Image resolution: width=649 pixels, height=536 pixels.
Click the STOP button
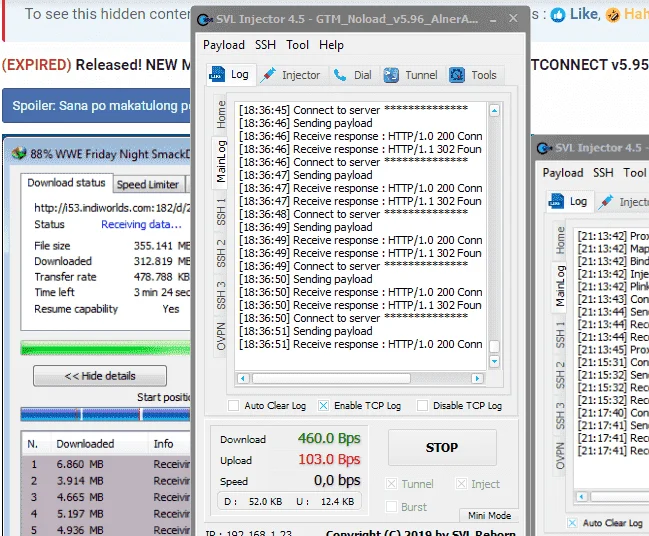coord(442,447)
